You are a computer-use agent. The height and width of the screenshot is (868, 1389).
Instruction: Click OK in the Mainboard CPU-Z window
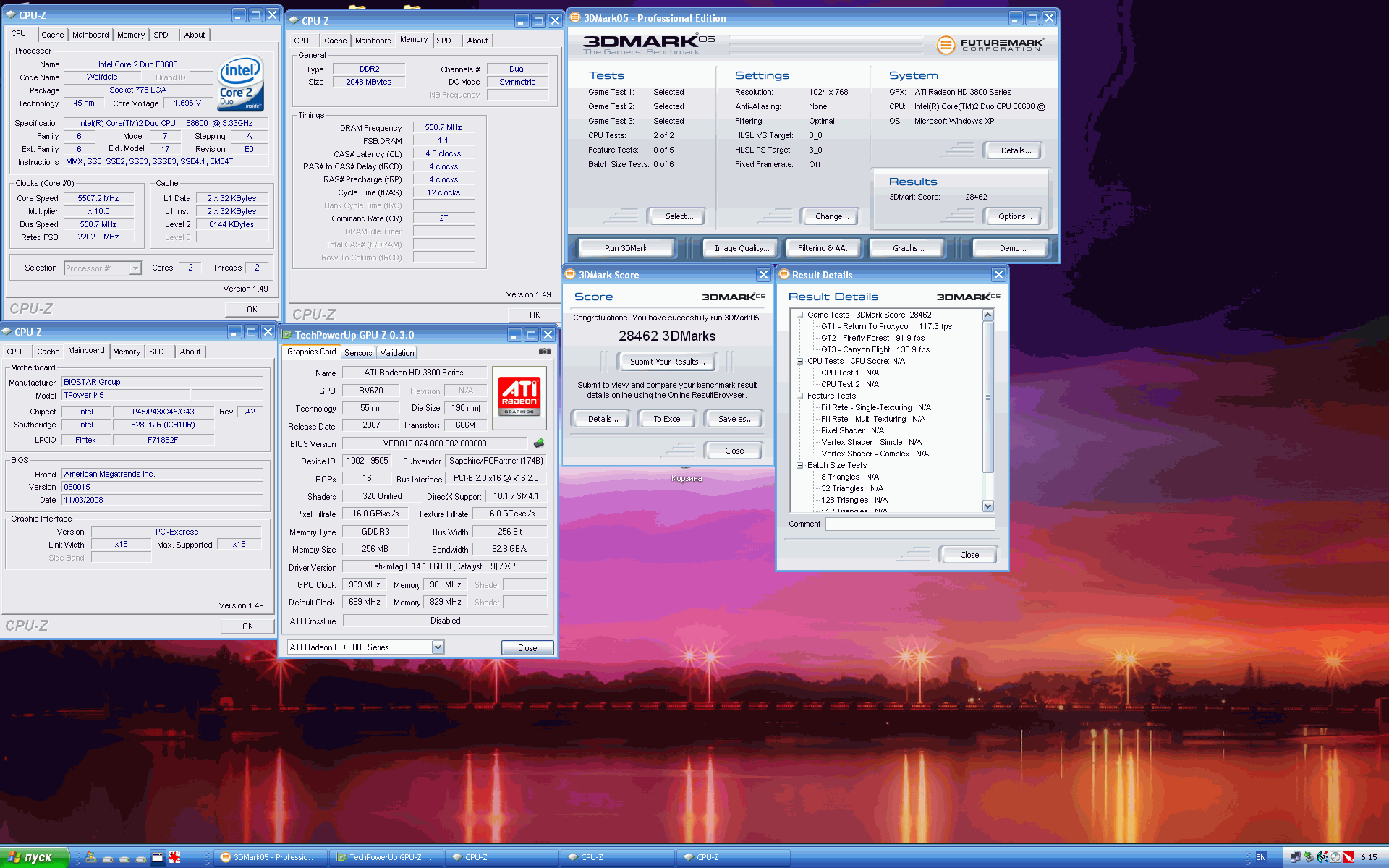tap(248, 626)
